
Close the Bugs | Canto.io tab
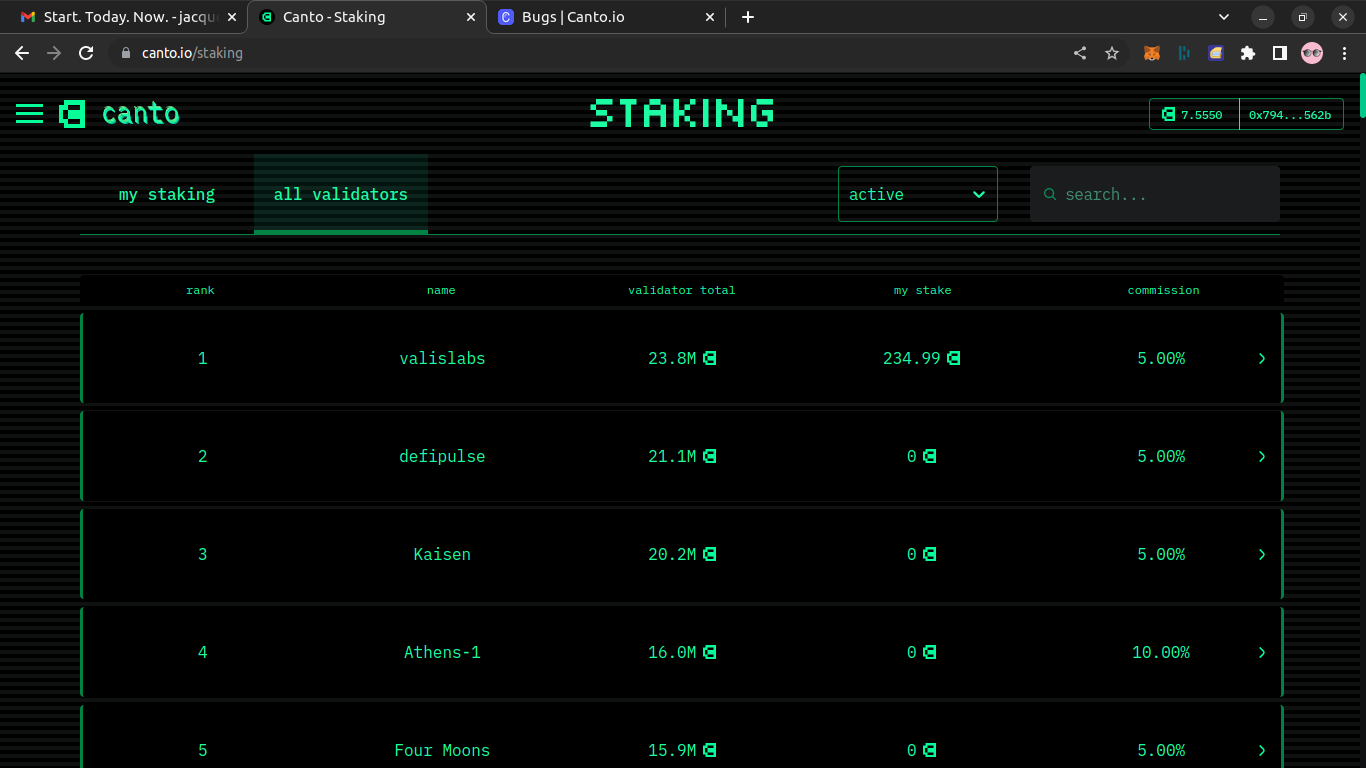(x=710, y=17)
